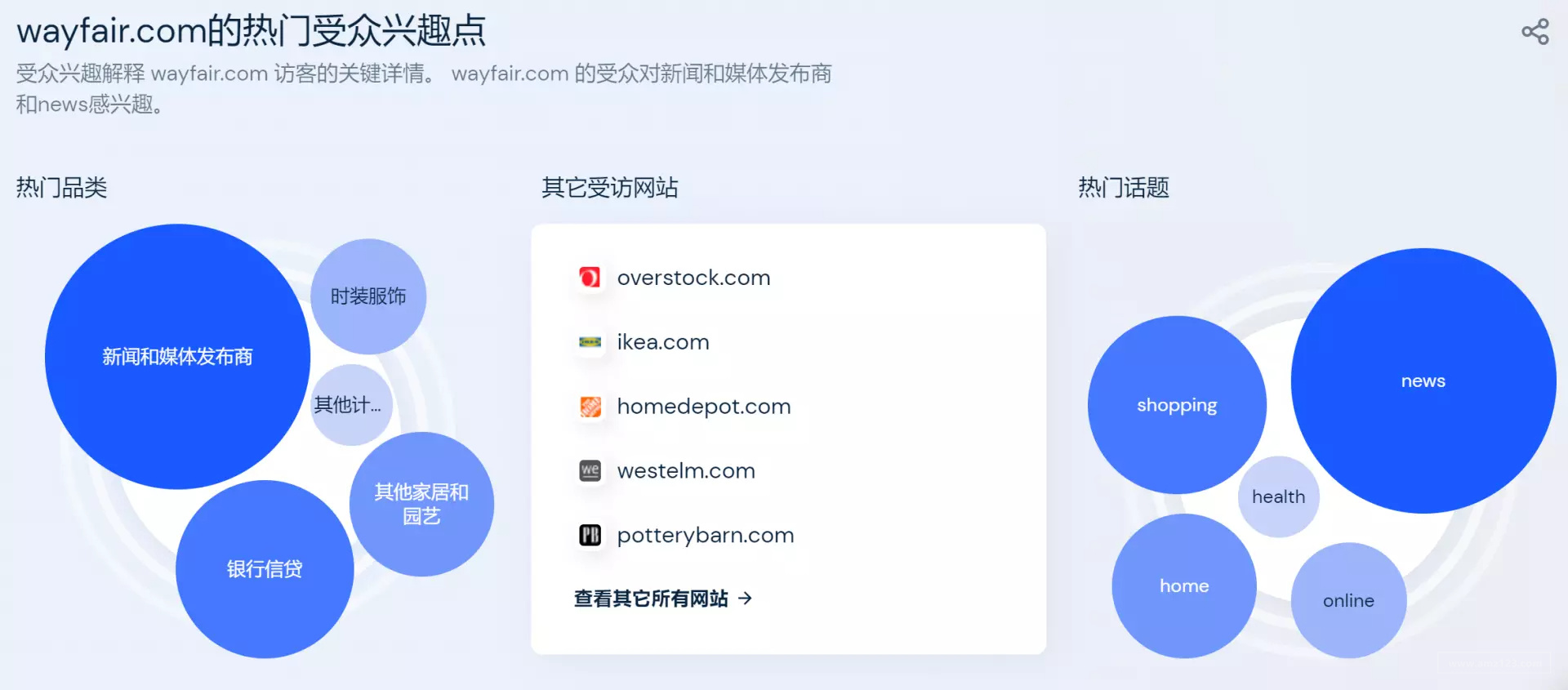Select the 其他计... bubble

coord(351,404)
